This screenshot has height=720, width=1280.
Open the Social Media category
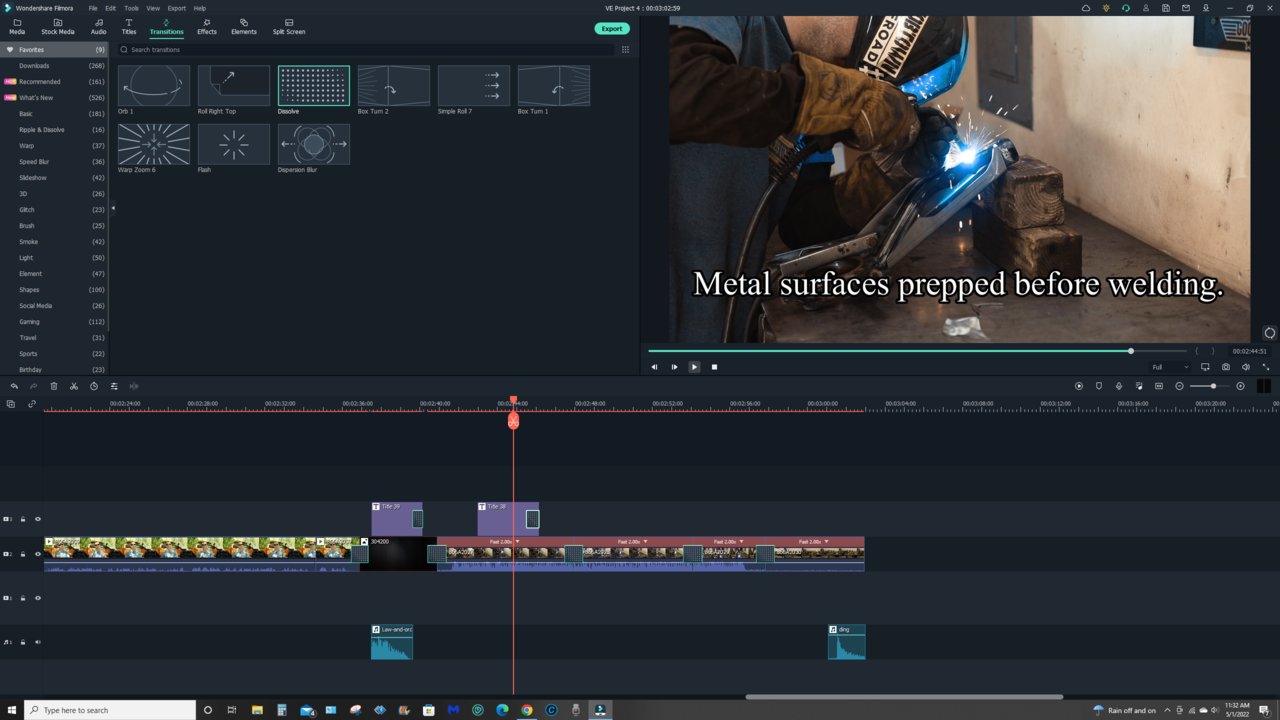[x=54, y=305]
